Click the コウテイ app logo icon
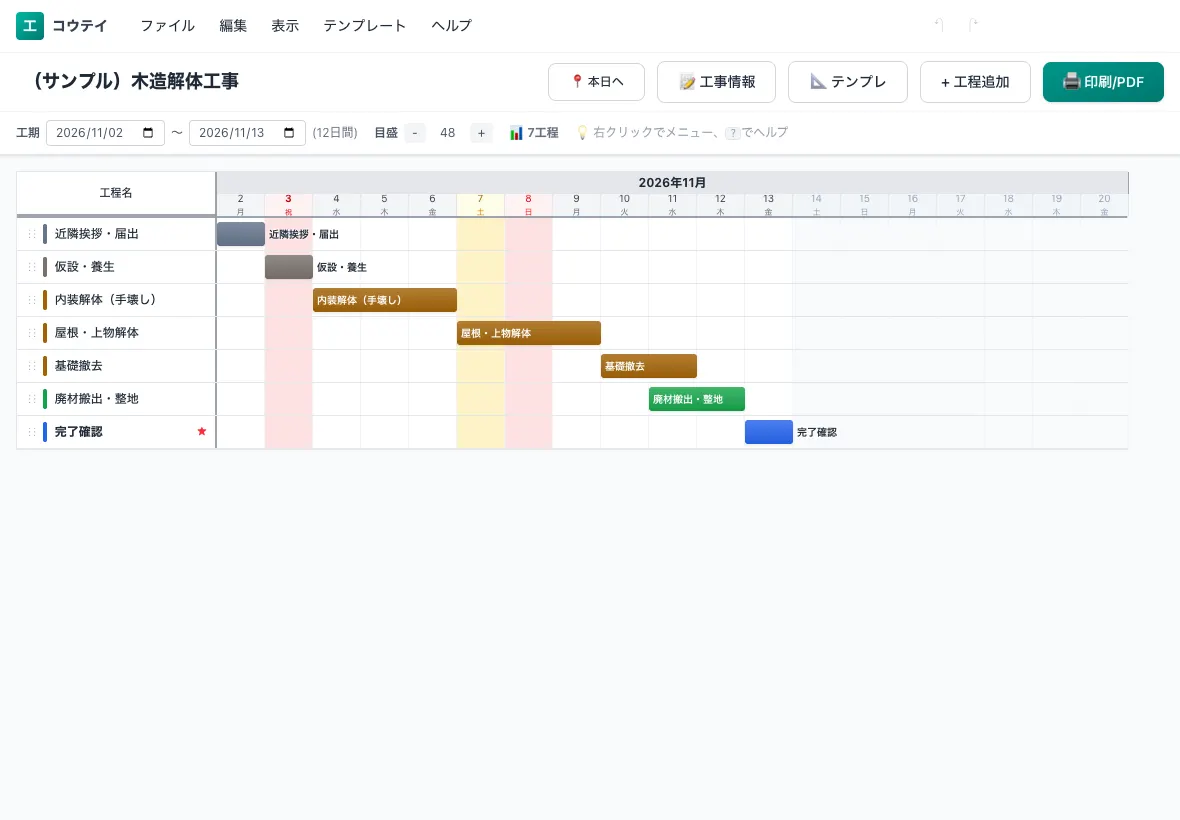The height and width of the screenshot is (820, 1180). tap(30, 26)
